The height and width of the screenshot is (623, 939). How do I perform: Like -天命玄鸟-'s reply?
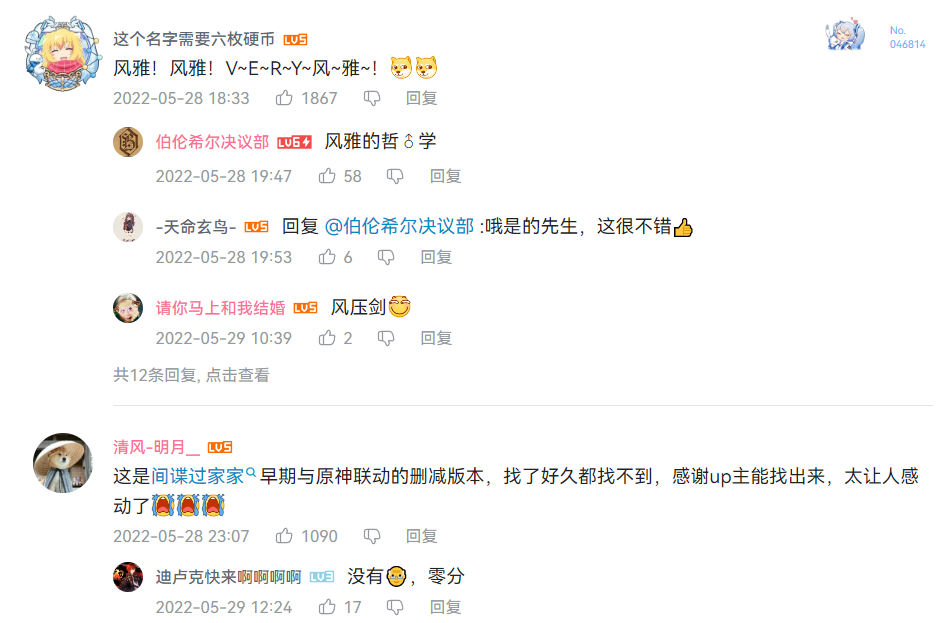click(x=327, y=257)
